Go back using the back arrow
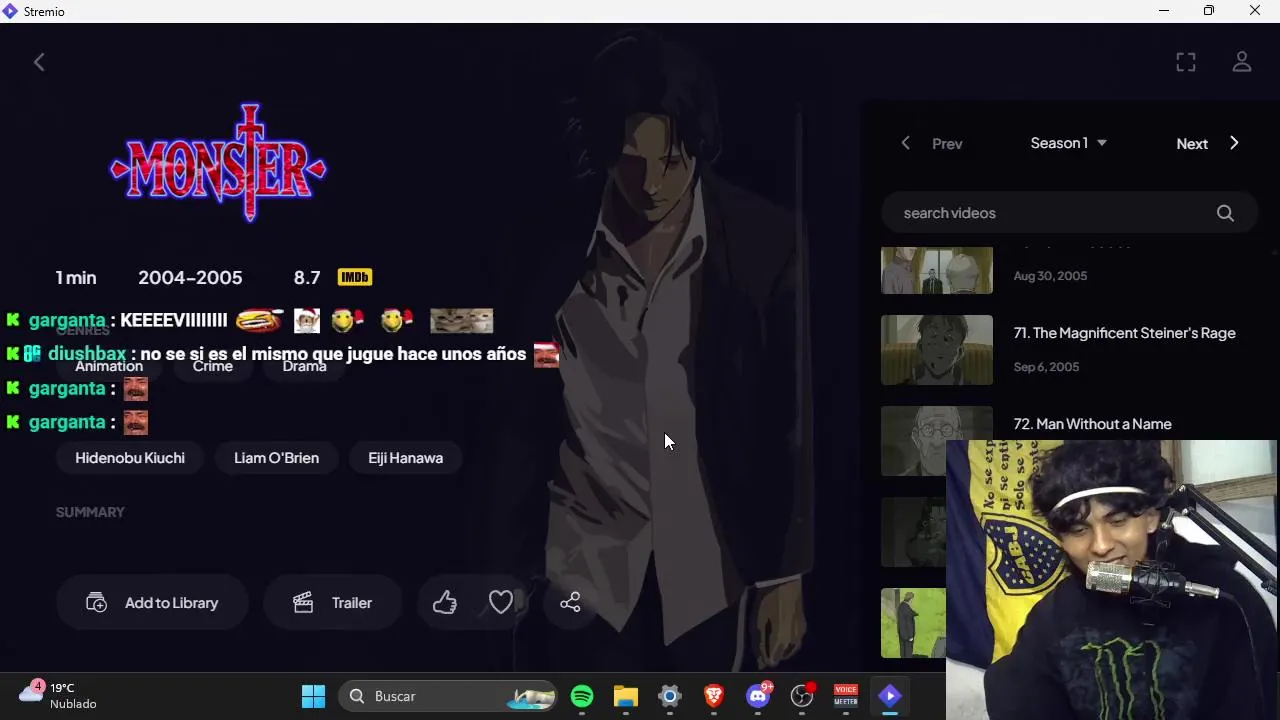The height and width of the screenshot is (720, 1280). pyautogui.click(x=39, y=62)
